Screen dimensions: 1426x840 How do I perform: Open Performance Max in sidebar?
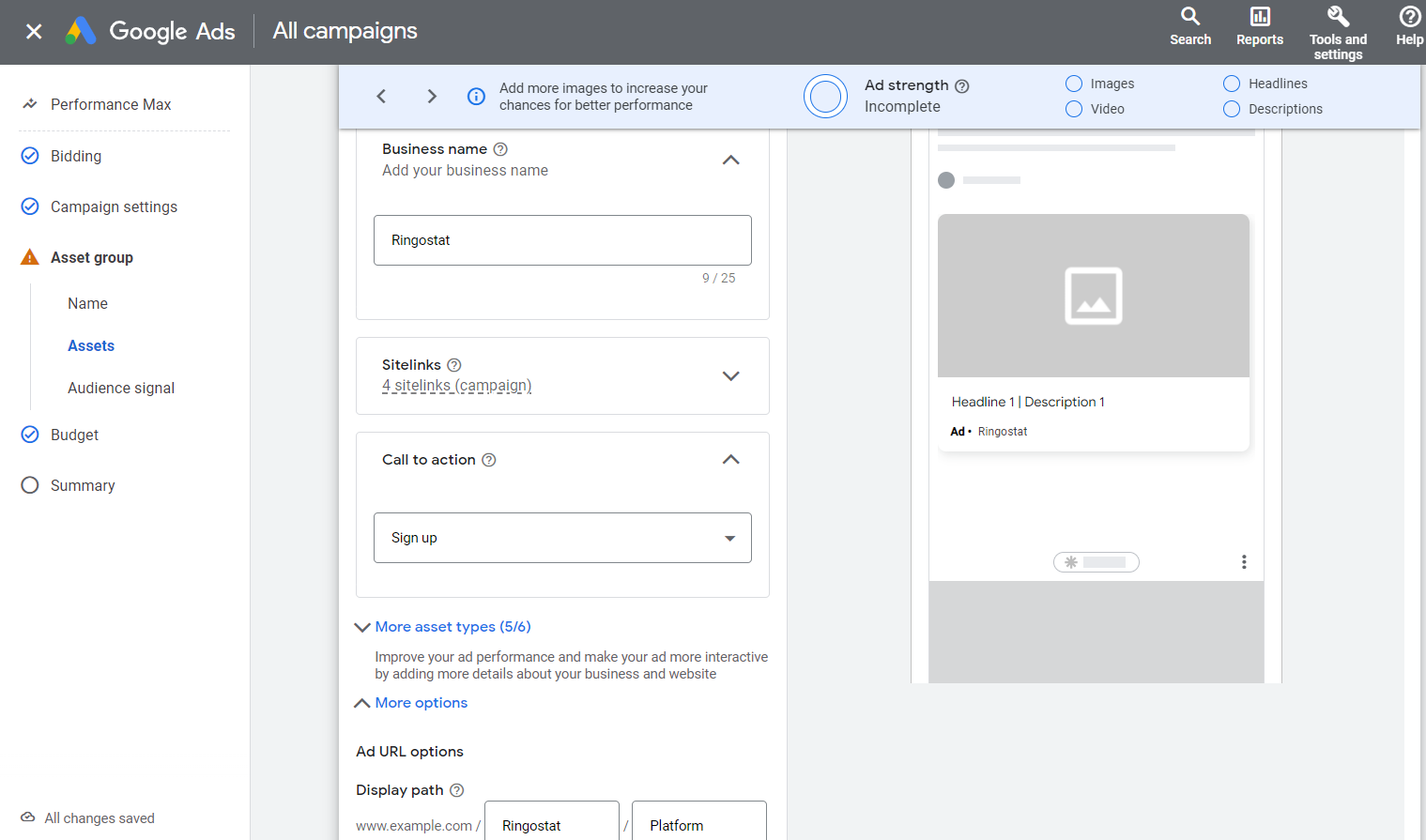pos(111,104)
